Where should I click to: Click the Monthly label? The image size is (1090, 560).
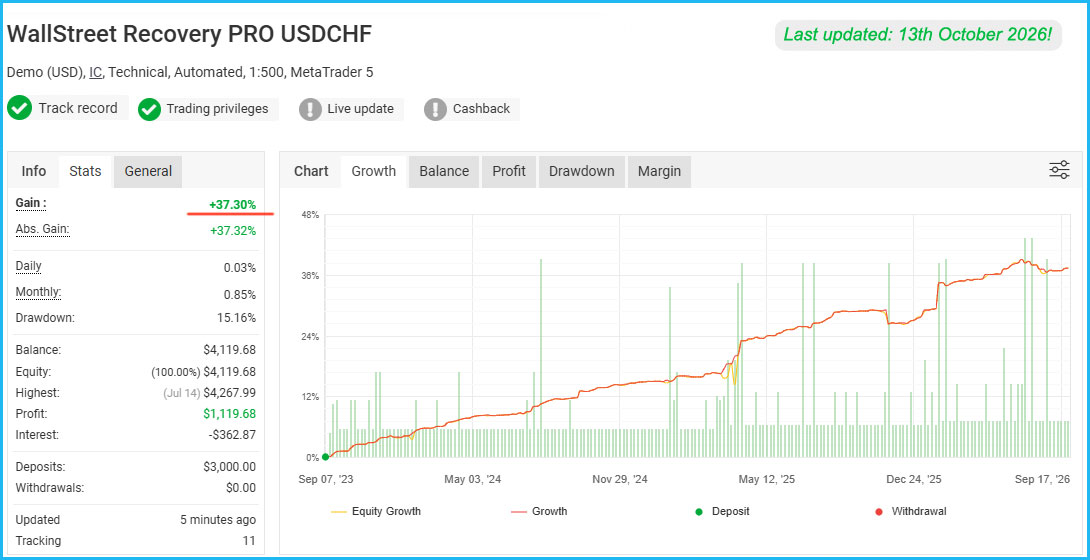[38, 293]
